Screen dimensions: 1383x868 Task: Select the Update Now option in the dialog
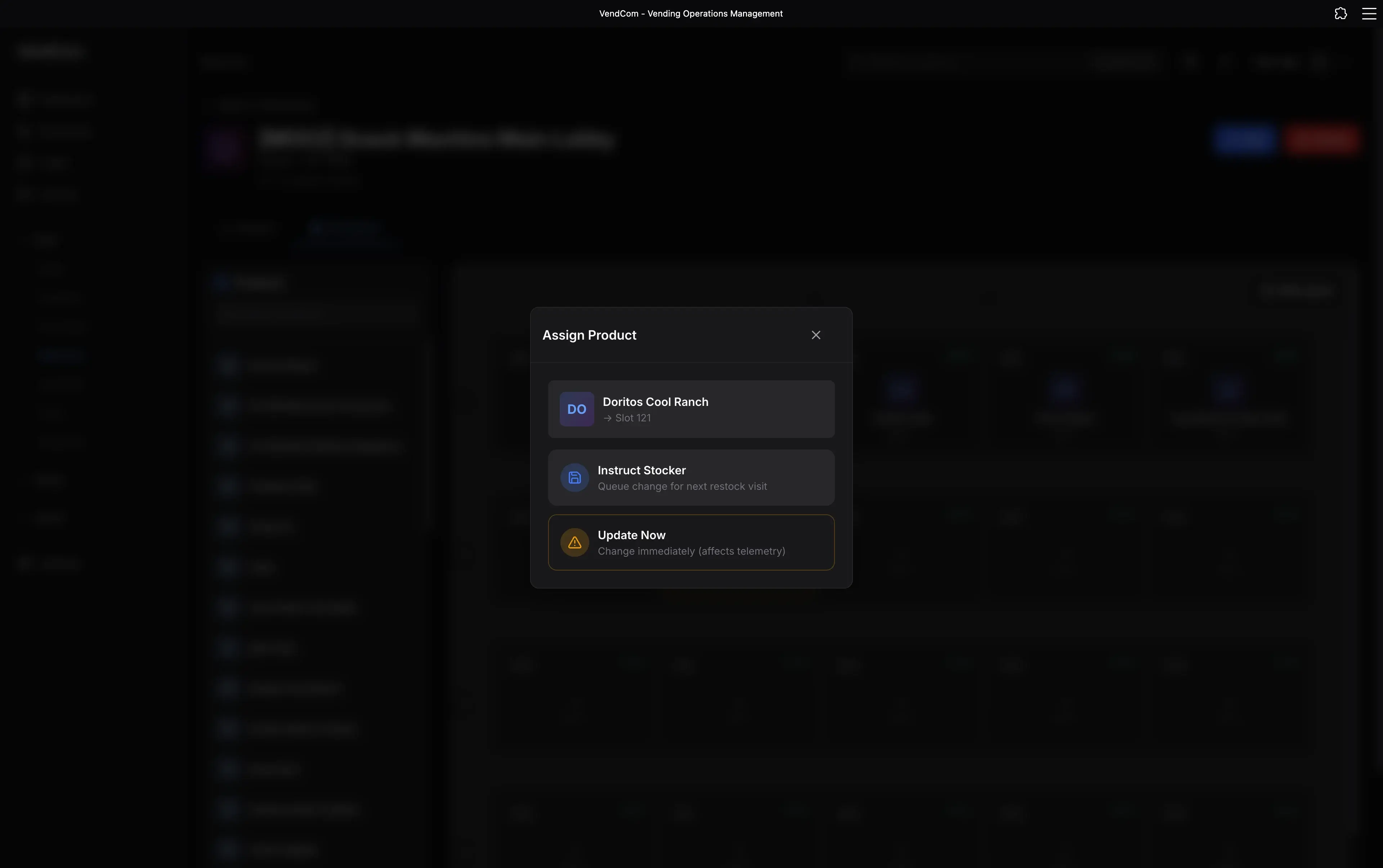point(691,542)
